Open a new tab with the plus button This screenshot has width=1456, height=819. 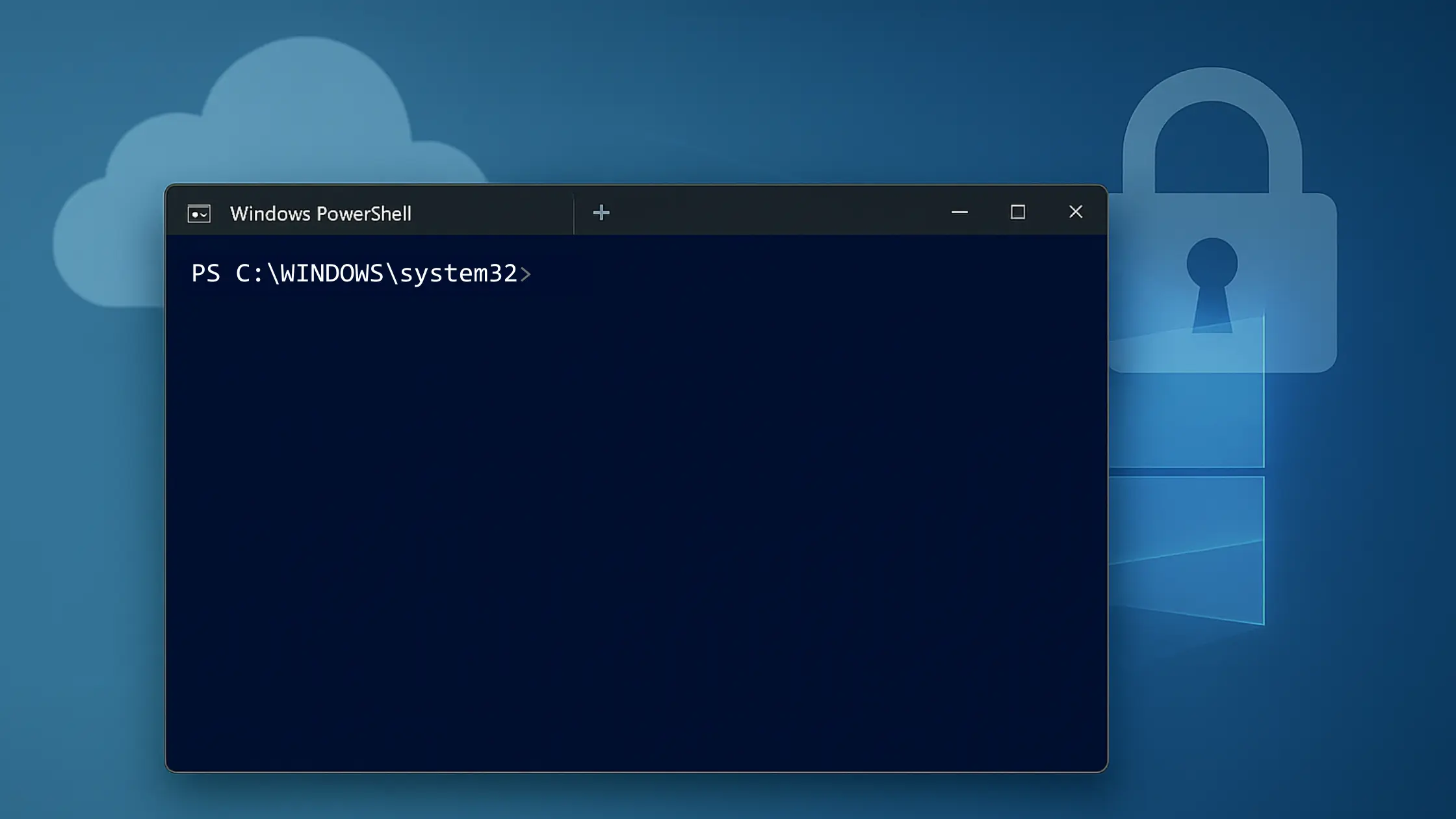pos(601,213)
